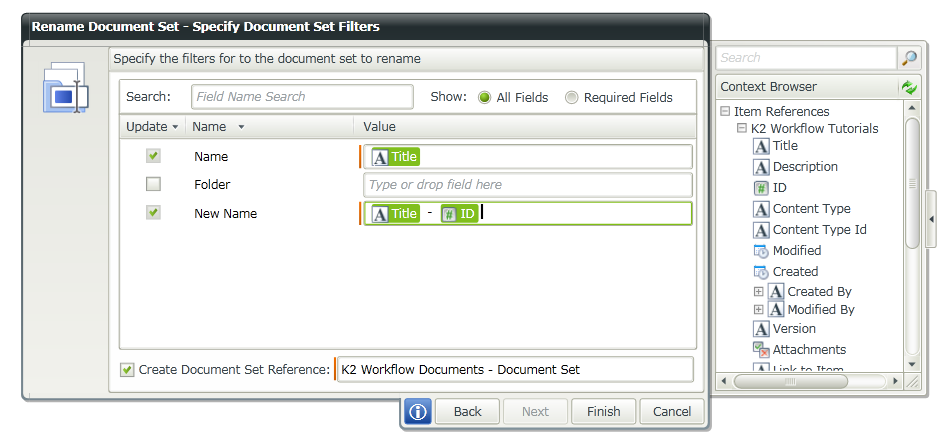Click the Version text field icon
Viewport: 944px width, 440px height.
tap(761, 329)
